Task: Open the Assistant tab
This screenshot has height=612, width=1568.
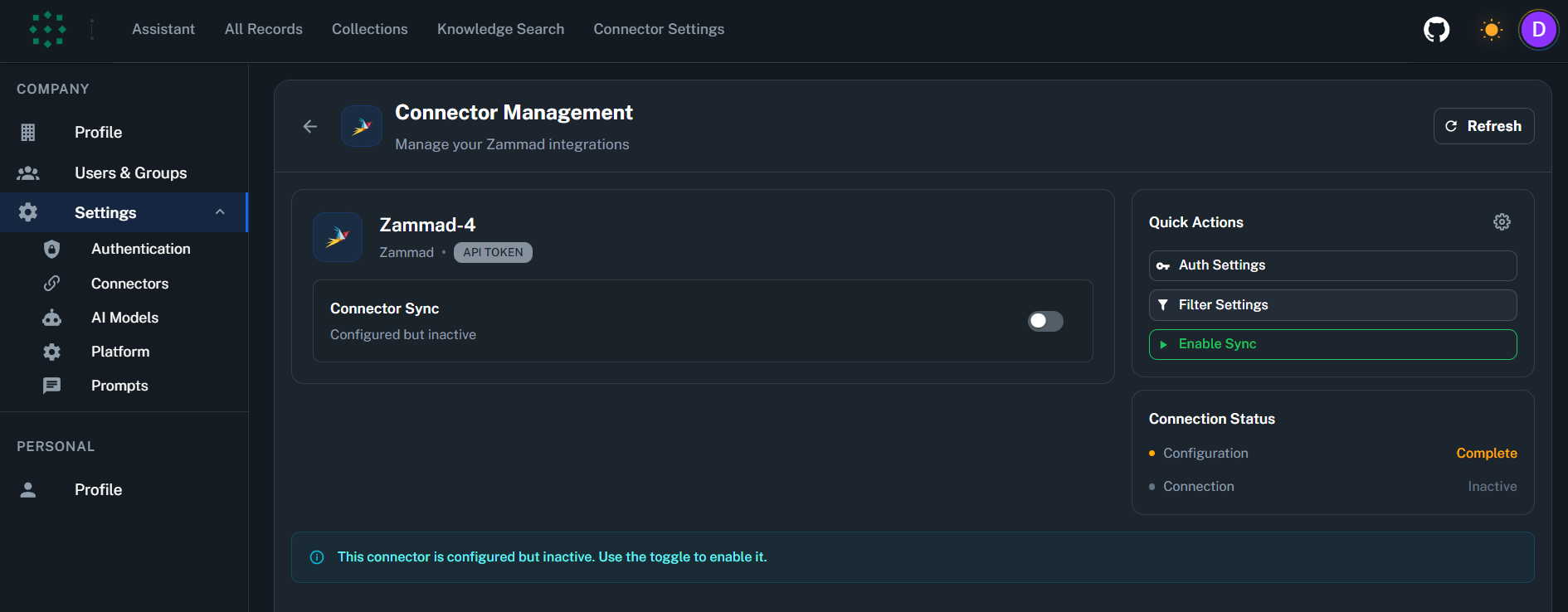Action: 163,29
